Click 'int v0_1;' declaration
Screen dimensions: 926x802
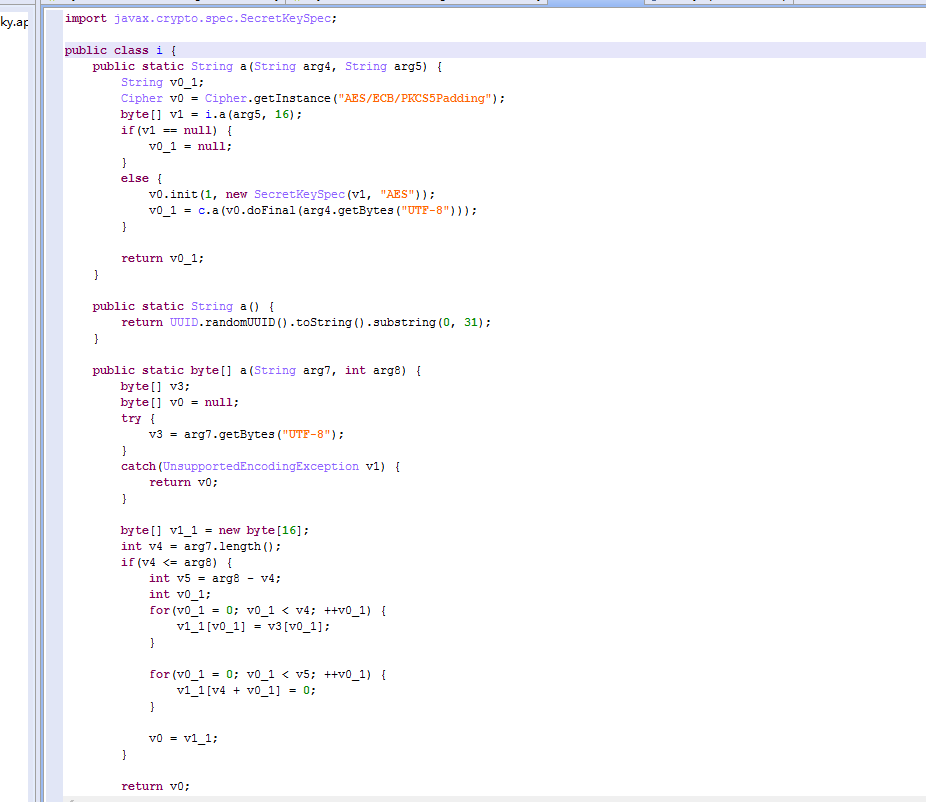[180, 594]
